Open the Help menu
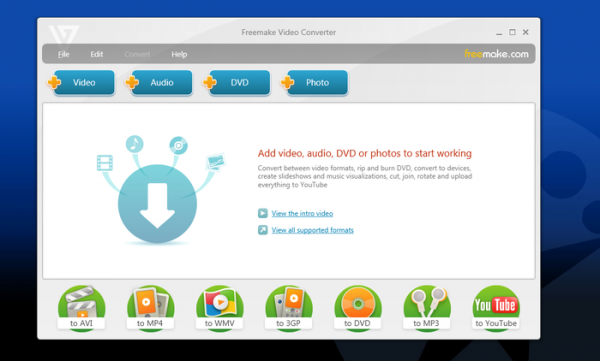The image size is (600, 361). tap(179, 54)
